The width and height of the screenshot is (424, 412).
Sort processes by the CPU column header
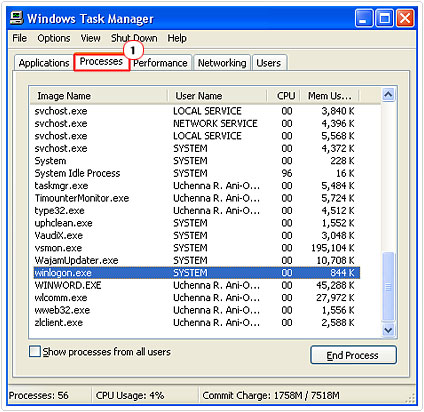[284, 96]
